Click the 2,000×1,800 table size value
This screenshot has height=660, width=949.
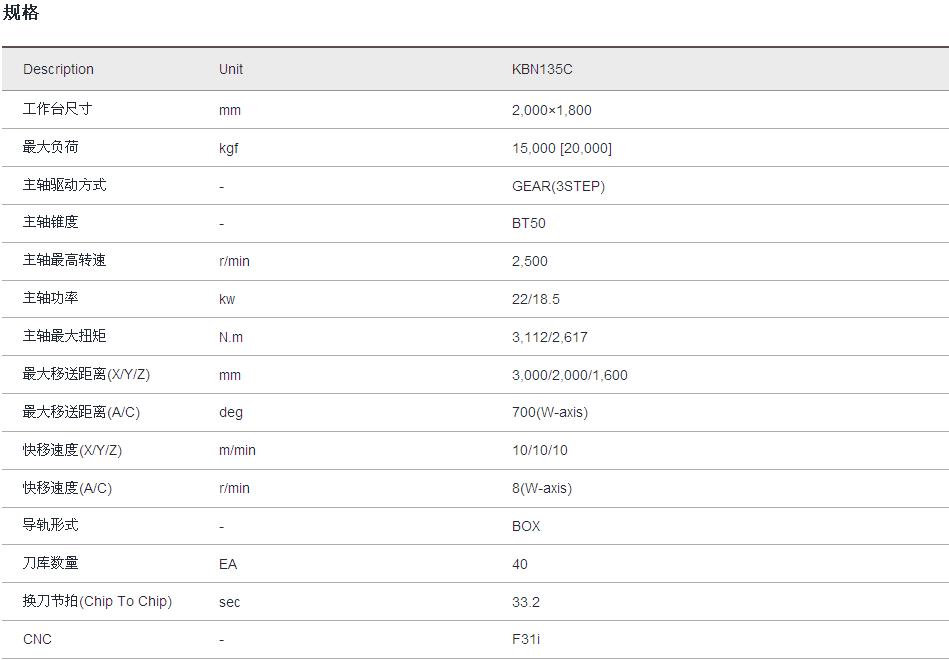pyautogui.click(x=551, y=110)
